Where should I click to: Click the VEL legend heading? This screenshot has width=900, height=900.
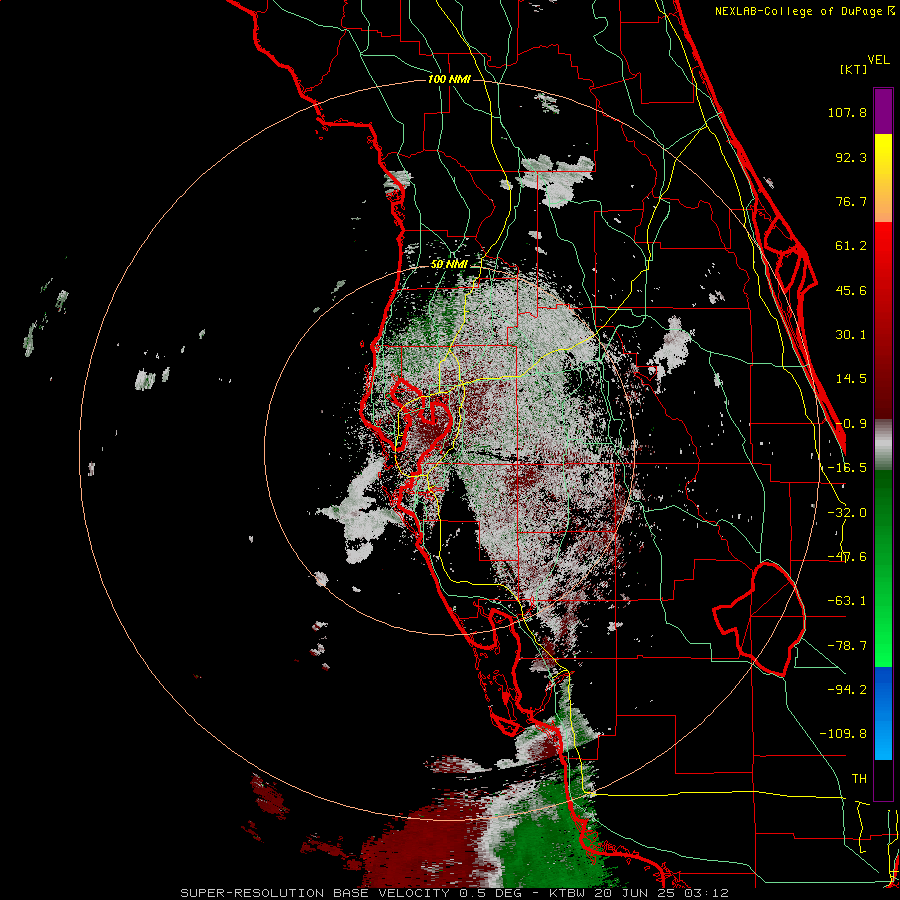click(x=879, y=60)
